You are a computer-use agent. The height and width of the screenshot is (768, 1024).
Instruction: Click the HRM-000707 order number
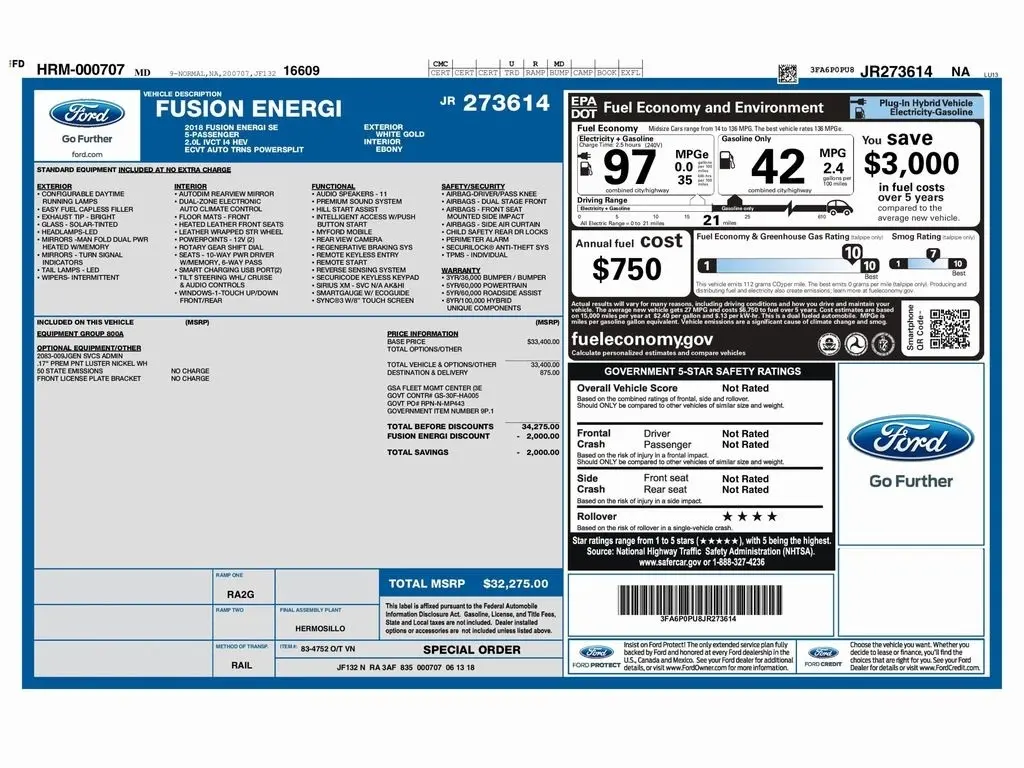point(80,70)
